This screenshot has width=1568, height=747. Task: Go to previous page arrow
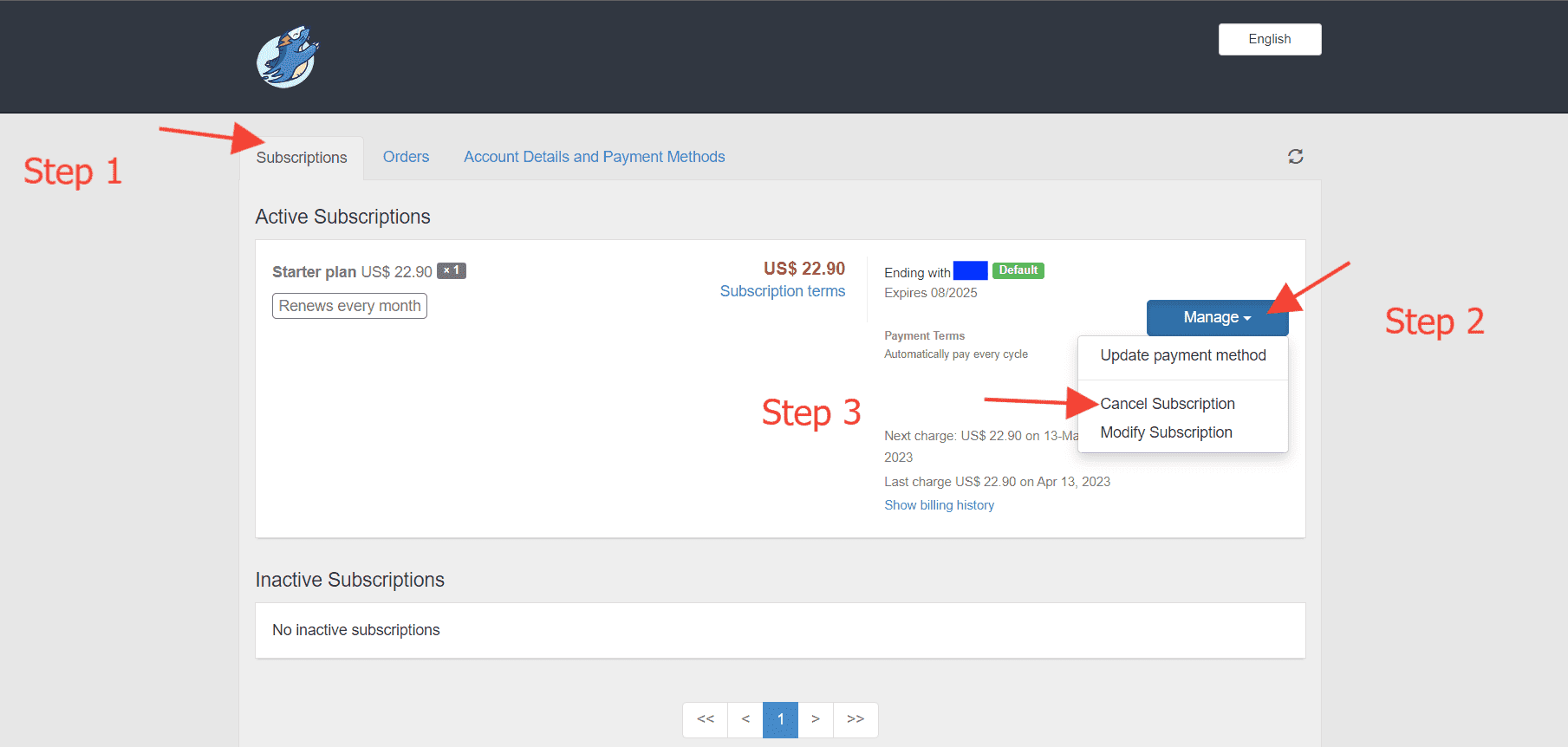coord(745,719)
